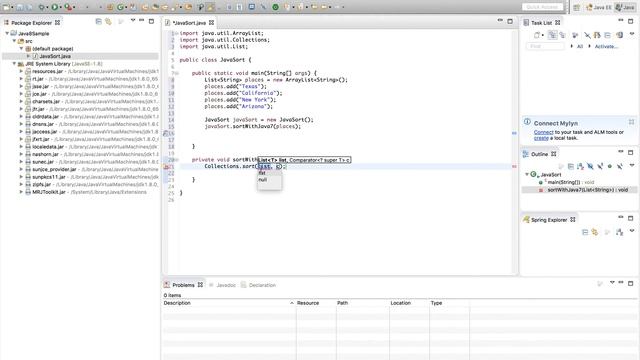This screenshot has height=360, width=640.
Task: Expand JavaSort.java in Package Explorer
Action: coord(29,56)
